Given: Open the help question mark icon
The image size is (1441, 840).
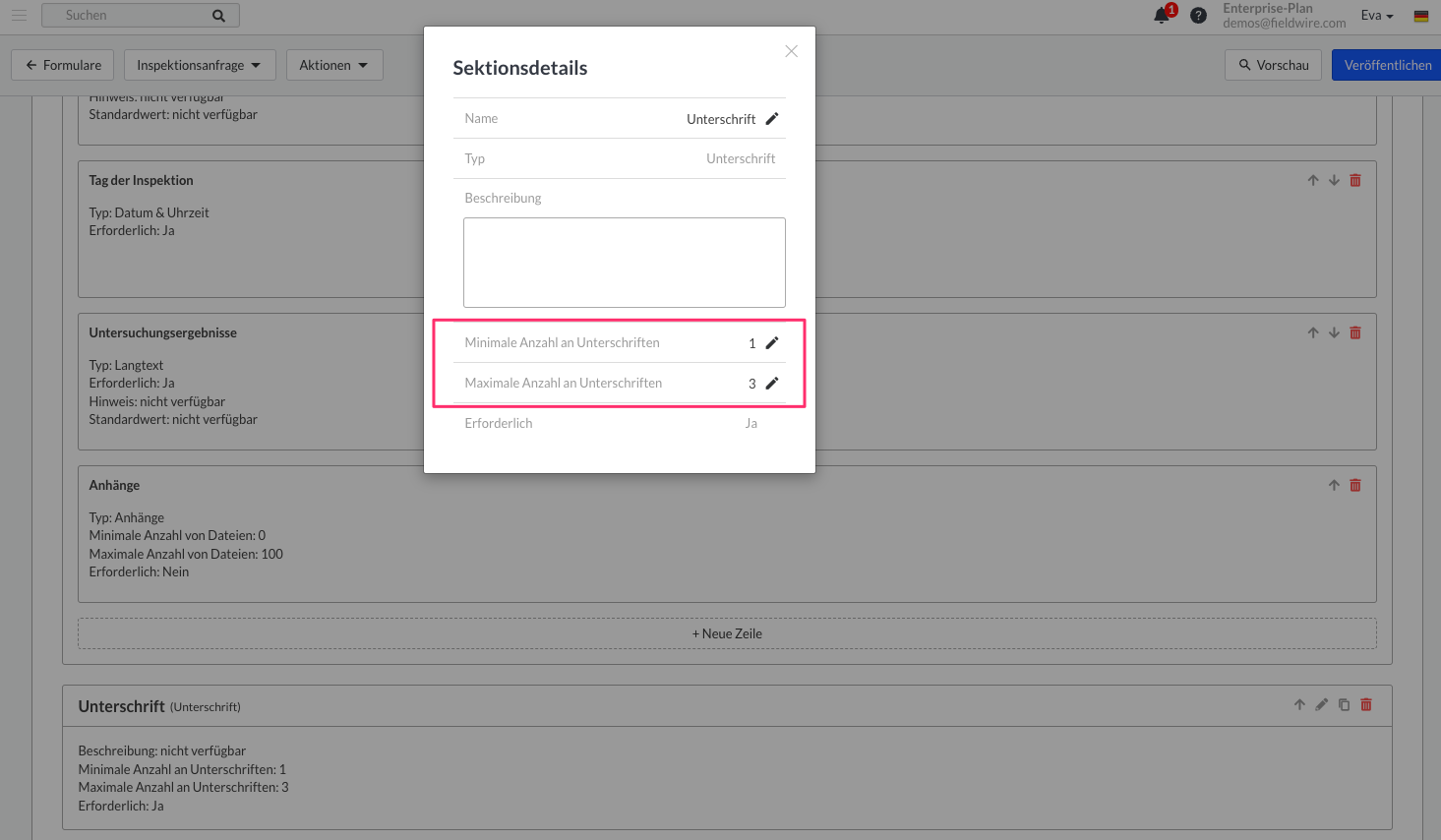Looking at the screenshot, I should pyautogui.click(x=1198, y=16).
